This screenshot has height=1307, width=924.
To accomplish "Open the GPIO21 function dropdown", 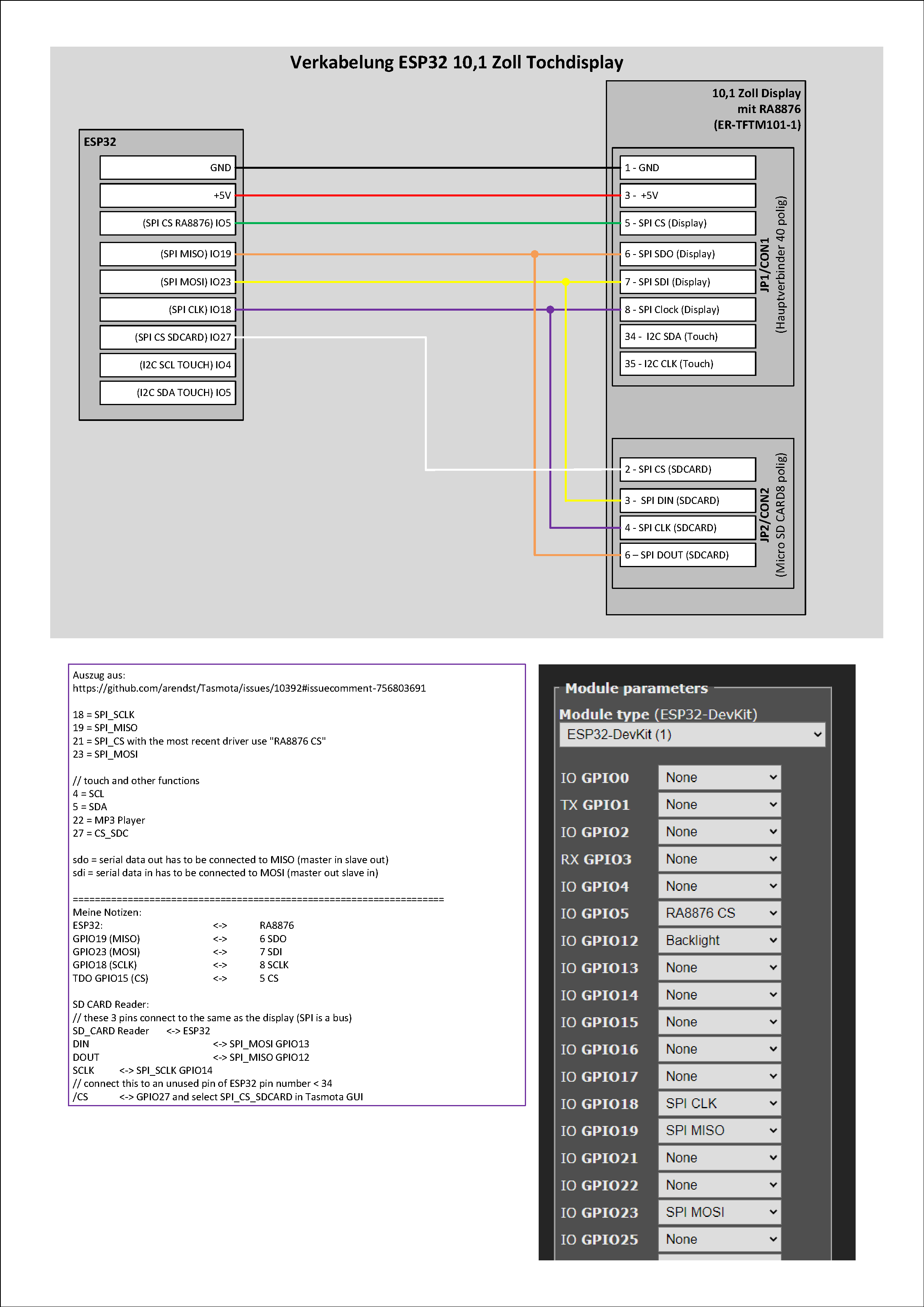I will 720,1158.
